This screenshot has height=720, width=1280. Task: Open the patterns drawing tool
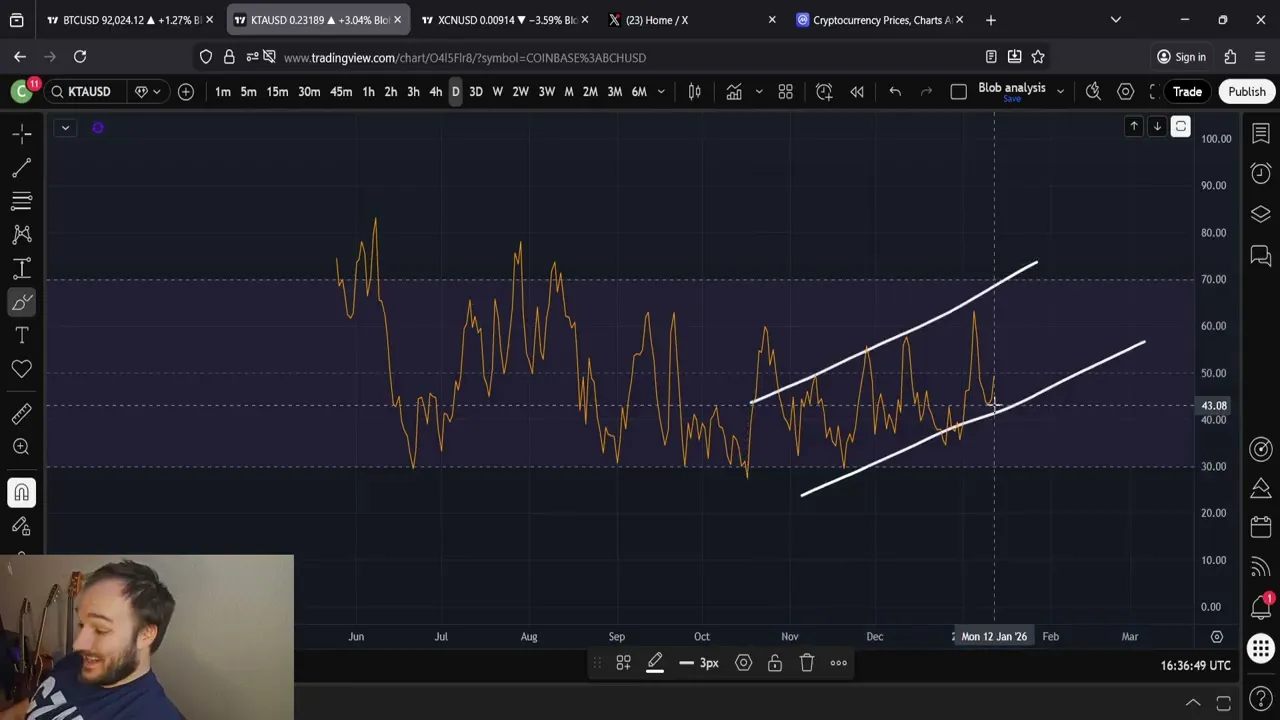[22, 234]
